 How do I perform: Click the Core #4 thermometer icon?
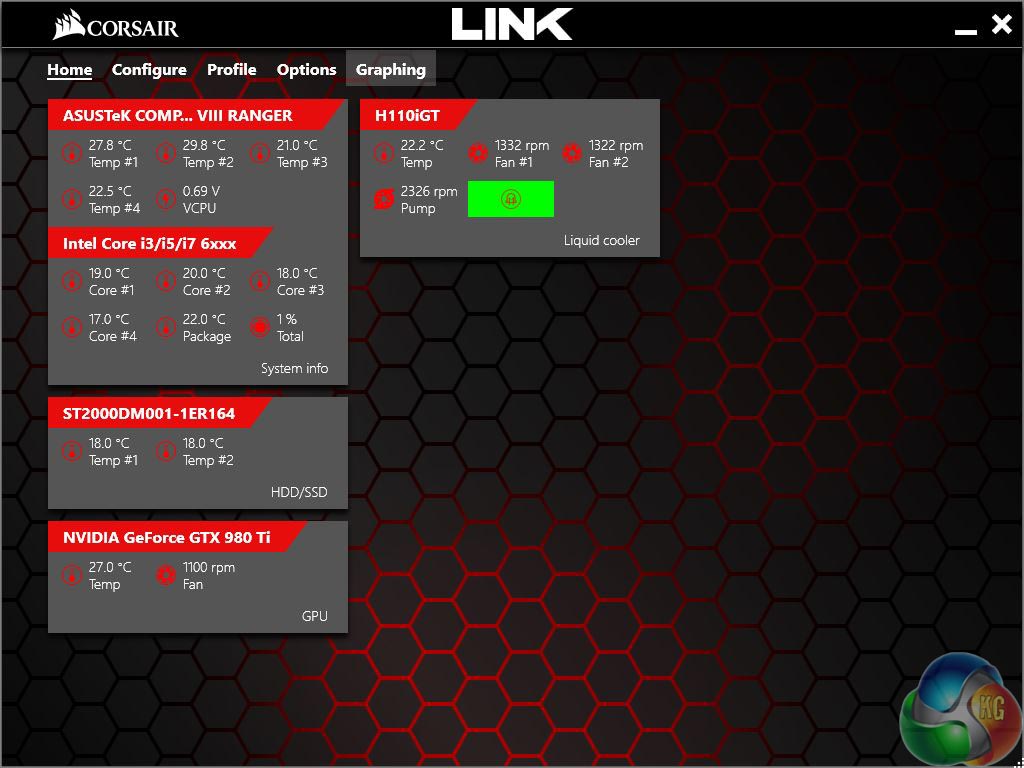click(x=71, y=327)
